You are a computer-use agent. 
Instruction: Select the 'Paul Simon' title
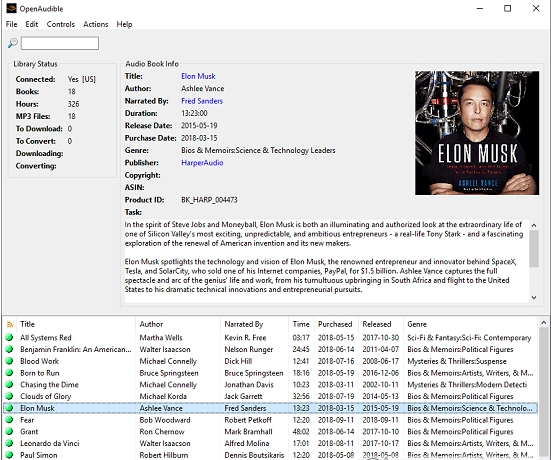39,455
